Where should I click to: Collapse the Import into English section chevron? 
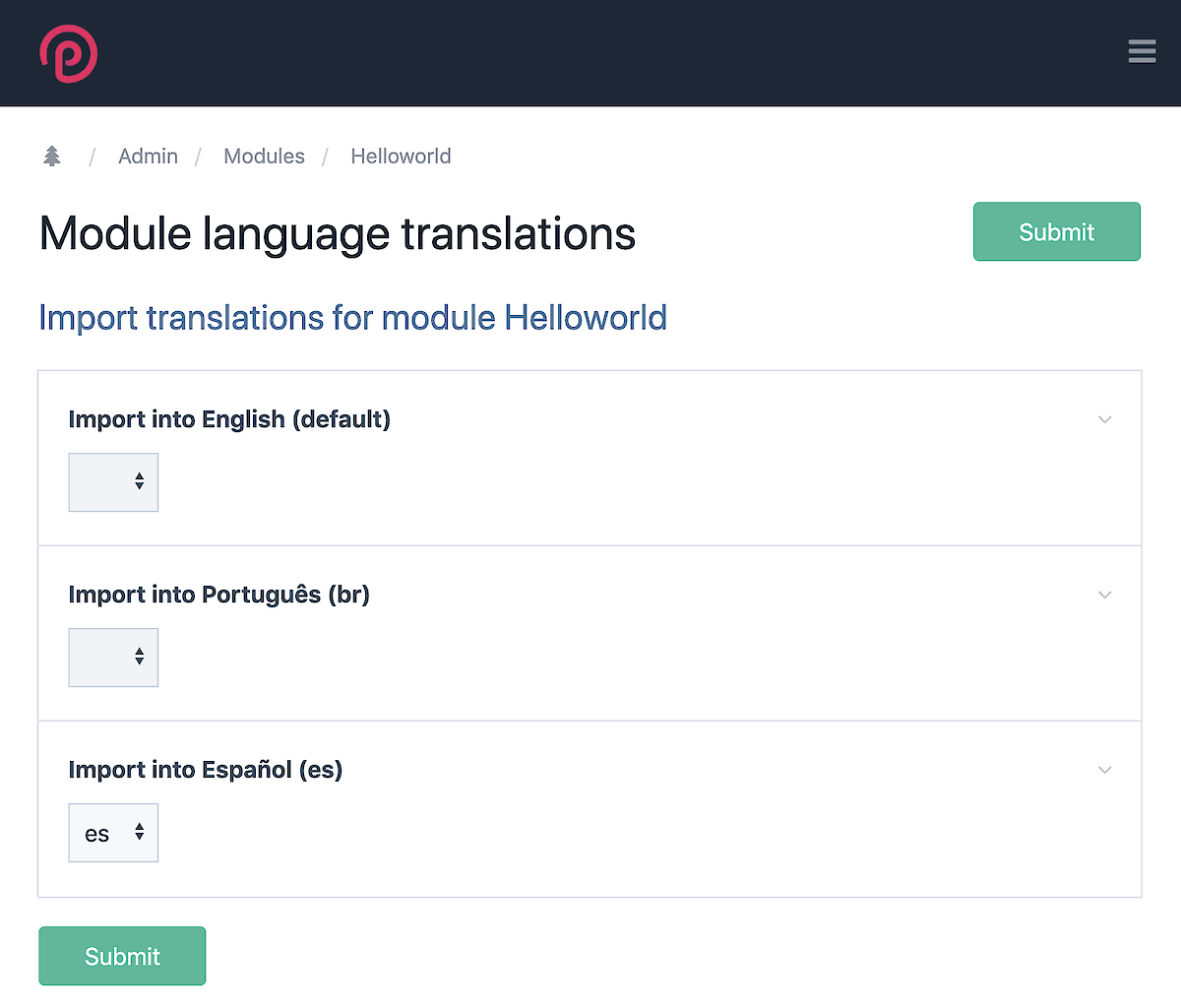(1104, 419)
